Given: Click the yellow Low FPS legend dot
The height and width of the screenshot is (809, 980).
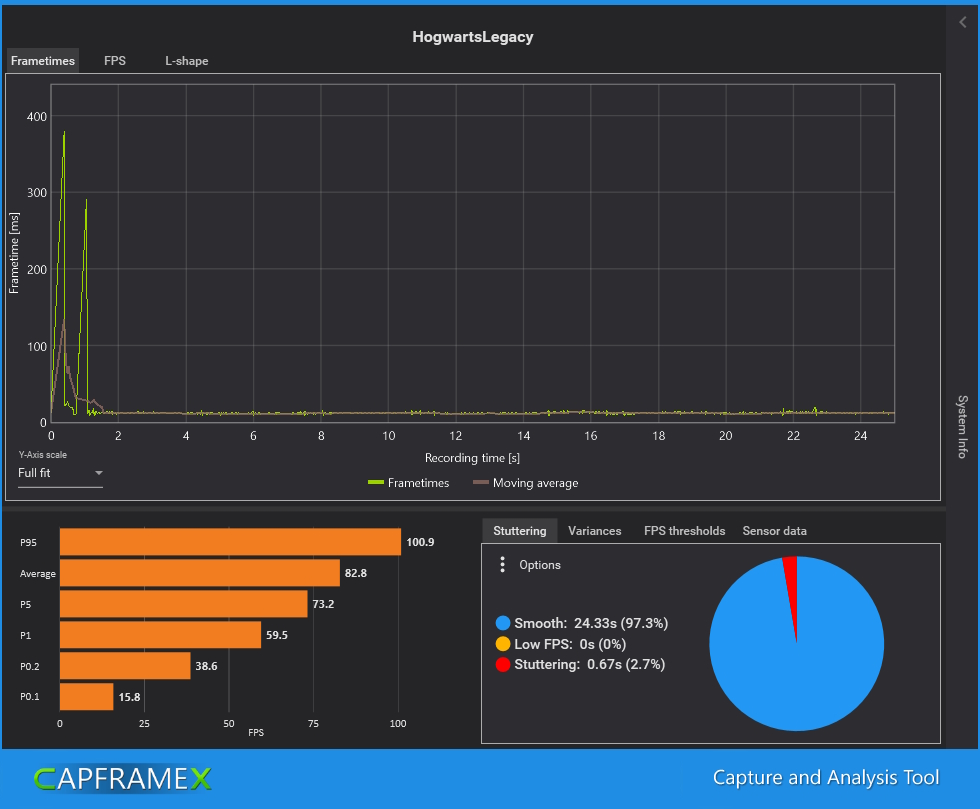Looking at the screenshot, I should click(x=502, y=644).
